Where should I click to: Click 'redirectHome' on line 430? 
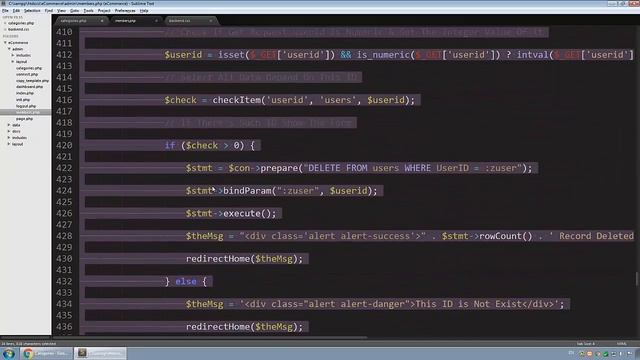pos(218,259)
